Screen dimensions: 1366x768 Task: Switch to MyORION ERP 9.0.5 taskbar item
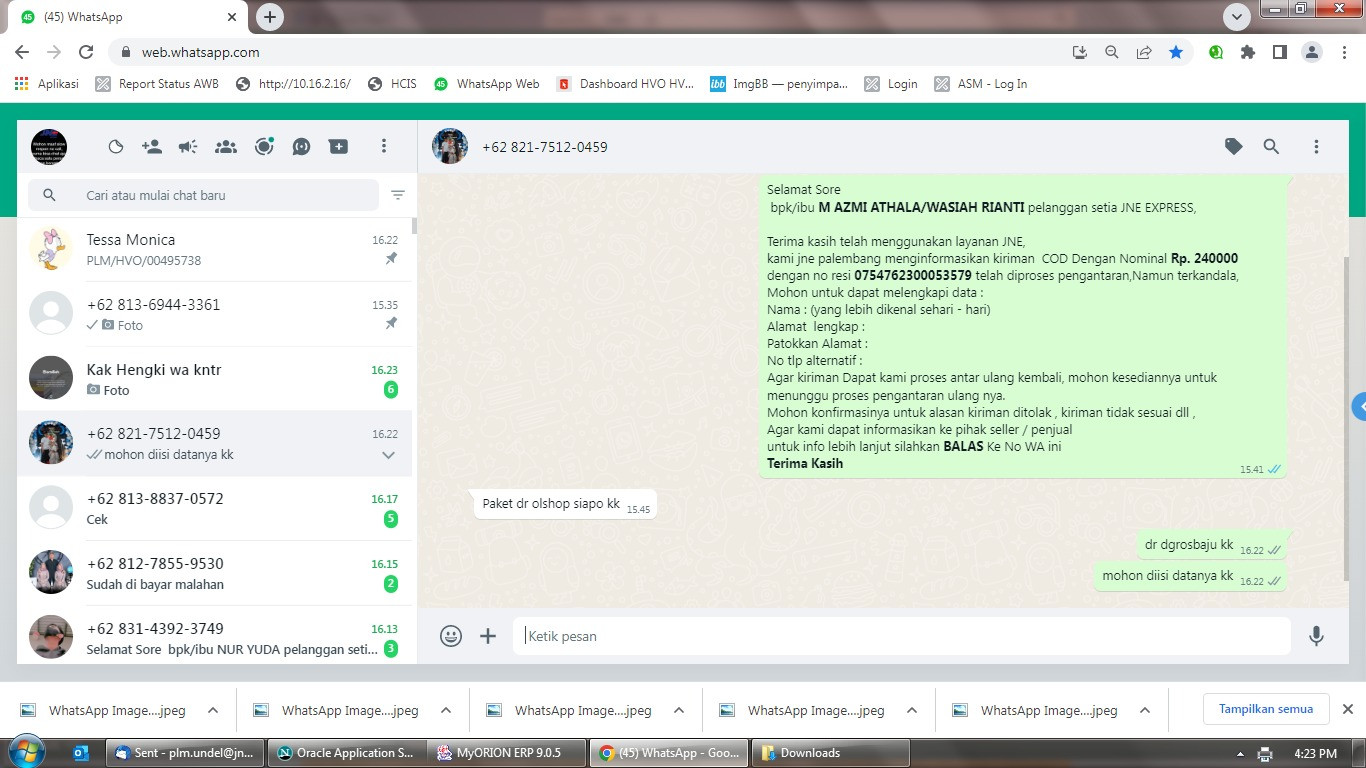tap(507, 753)
